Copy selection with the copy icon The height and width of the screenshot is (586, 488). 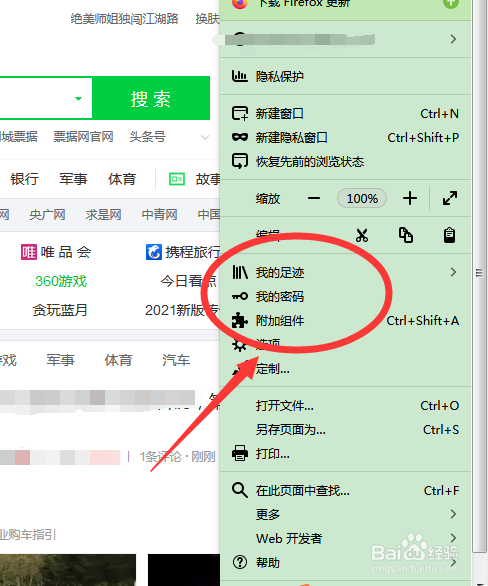click(405, 235)
